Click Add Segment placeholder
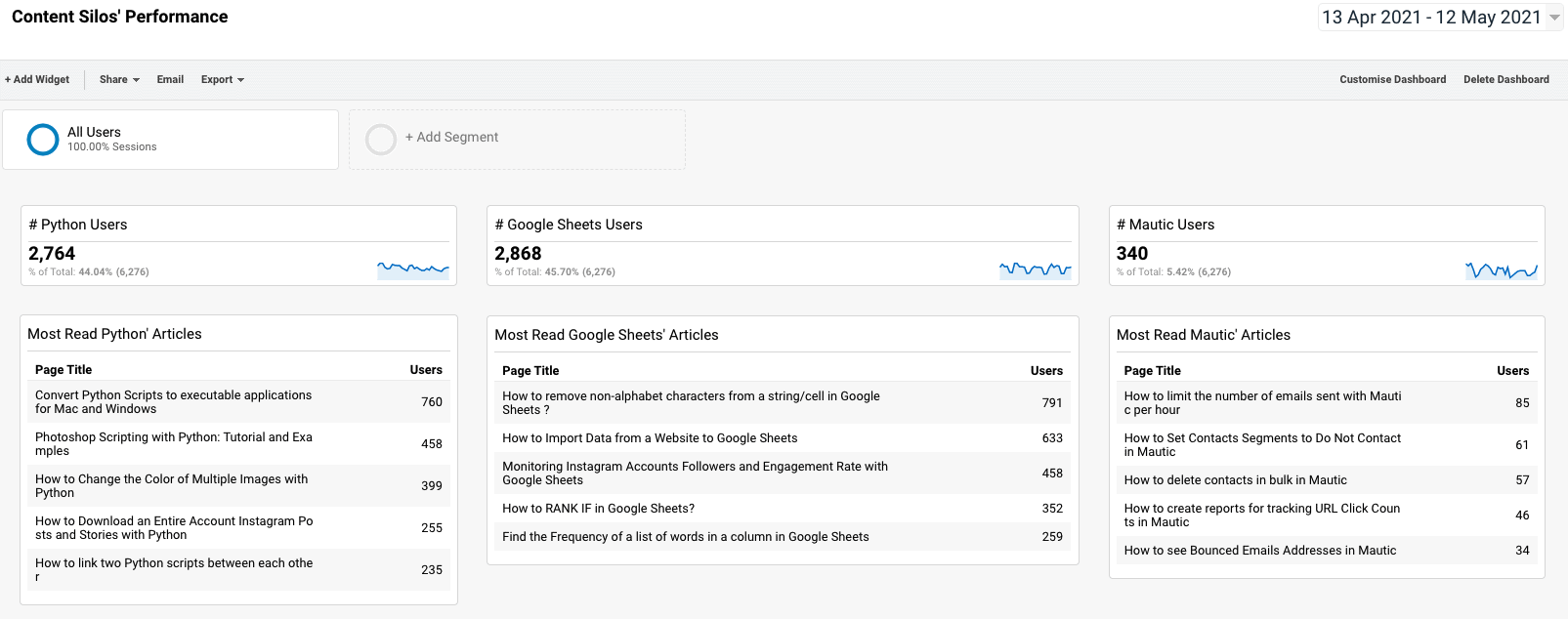 [517, 140]
